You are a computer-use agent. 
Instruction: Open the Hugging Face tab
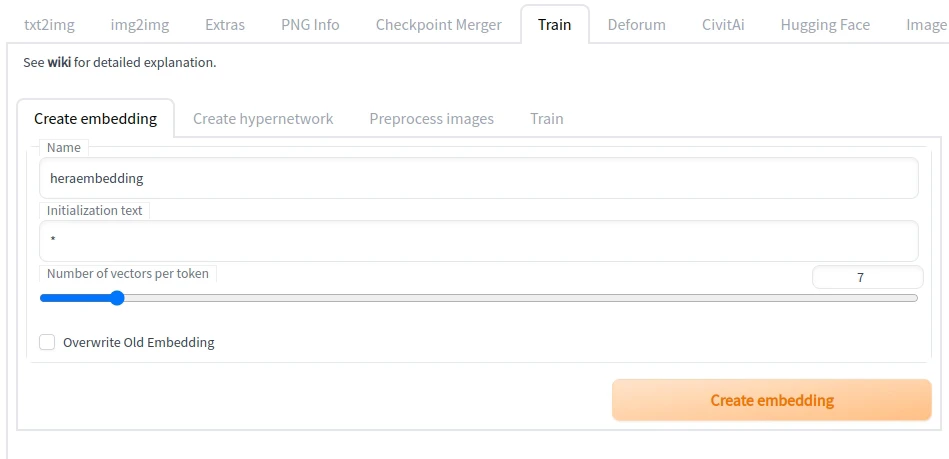pos(825,24)
